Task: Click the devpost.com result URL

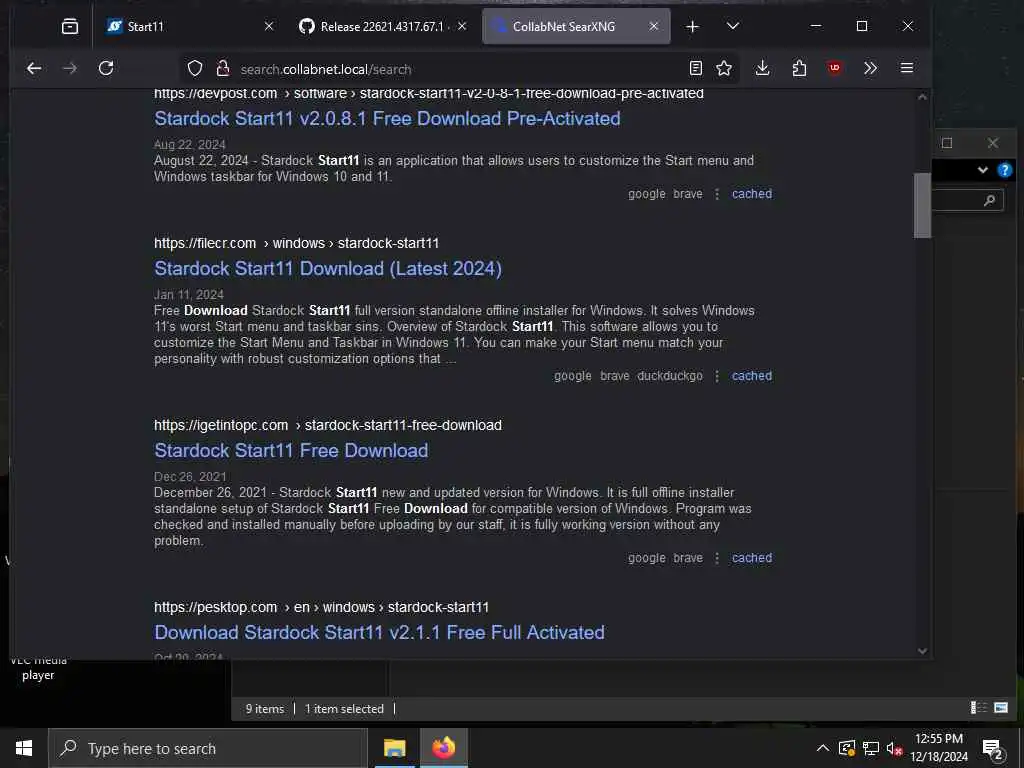Action: click(429, 93)
